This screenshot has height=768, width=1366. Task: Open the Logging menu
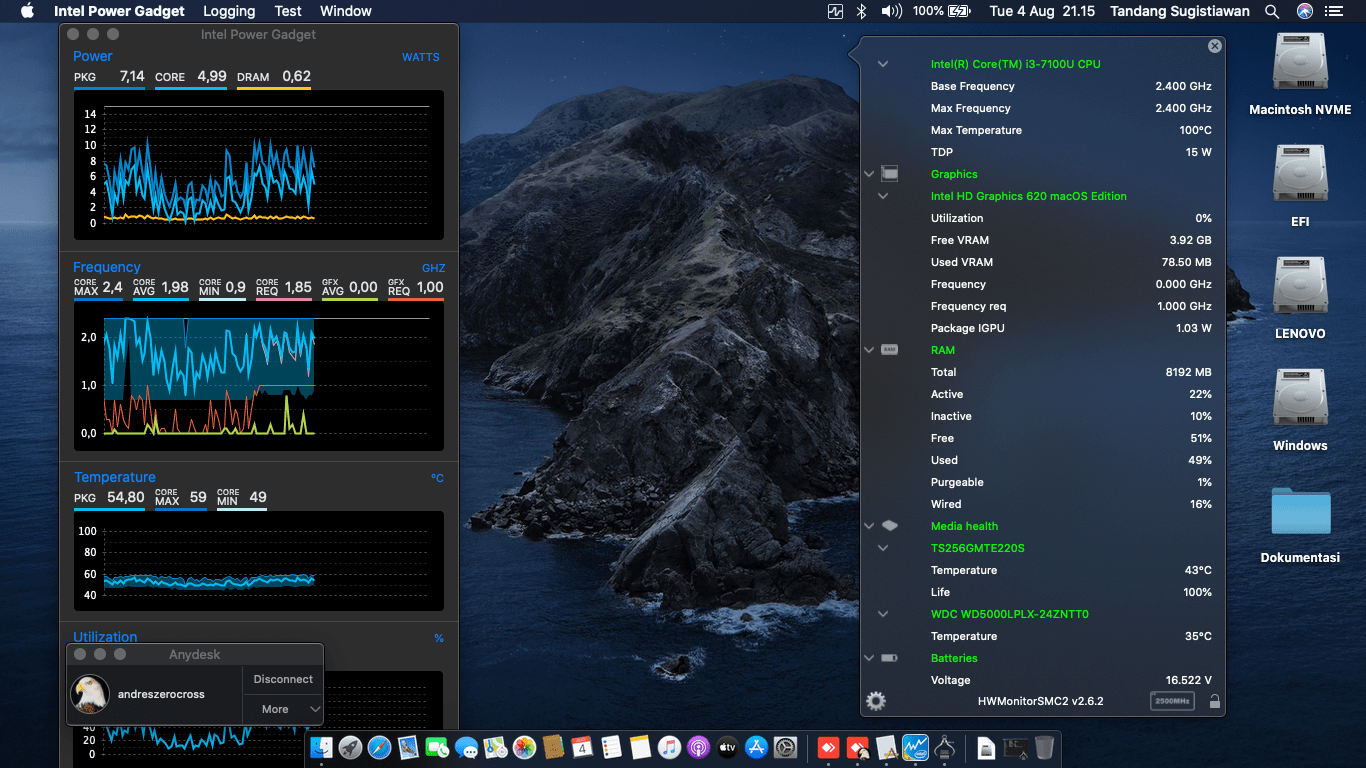pyautogui.click(x=229, y=11)
